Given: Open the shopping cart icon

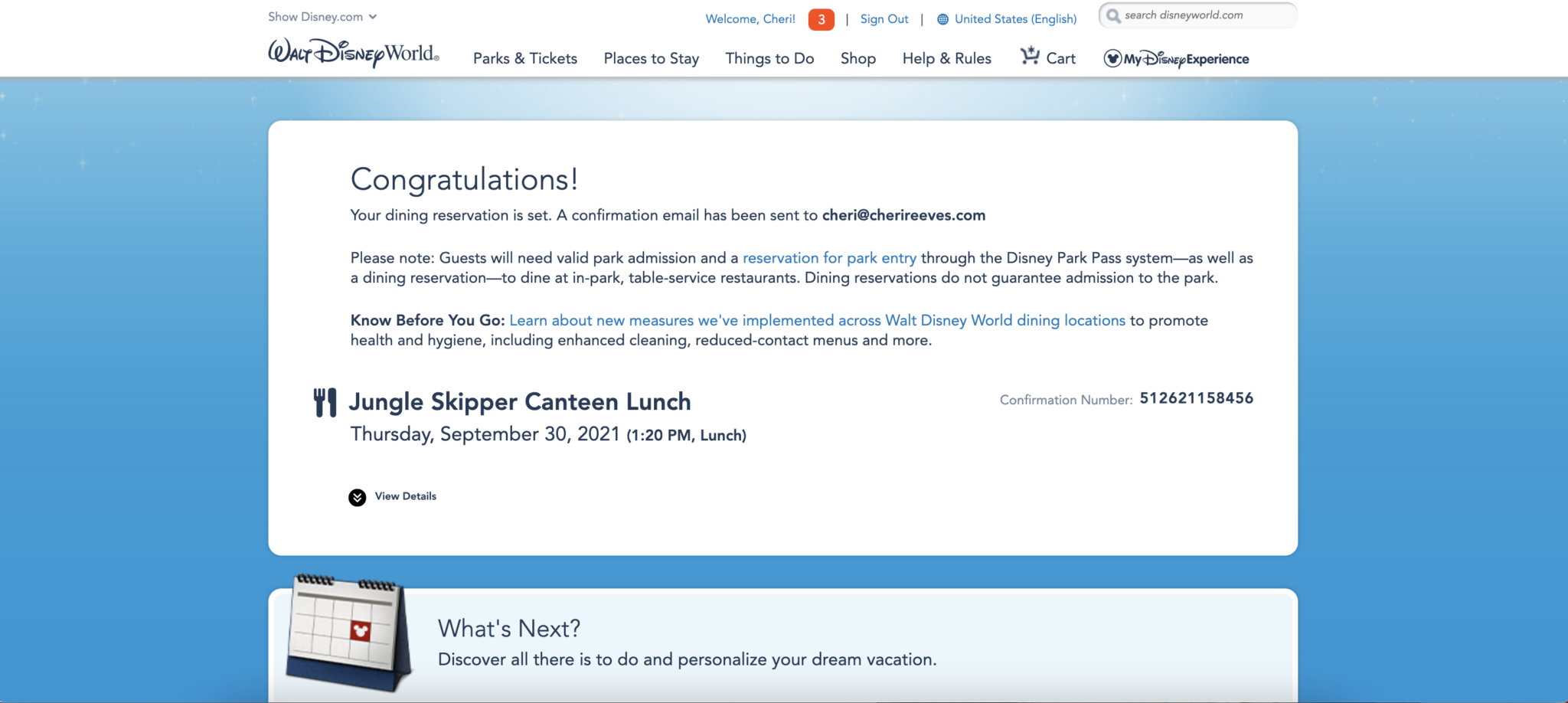Looking at the screenshot, I should tap(1030, 56).
